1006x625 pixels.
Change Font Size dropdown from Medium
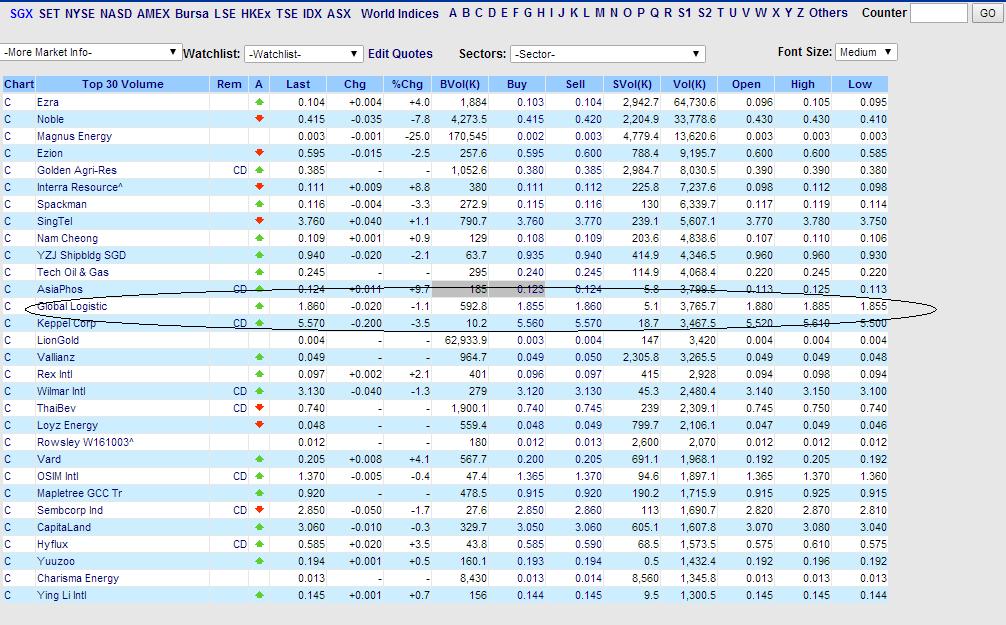tap(865, 53)
